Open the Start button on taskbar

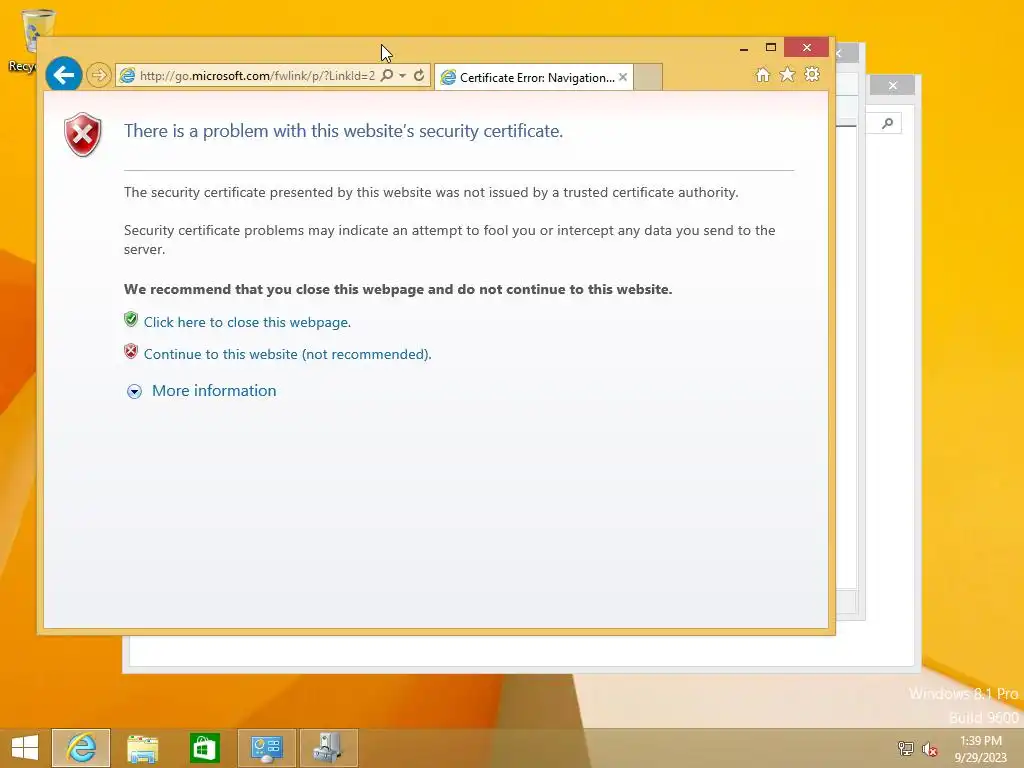(x=24, y=748)
